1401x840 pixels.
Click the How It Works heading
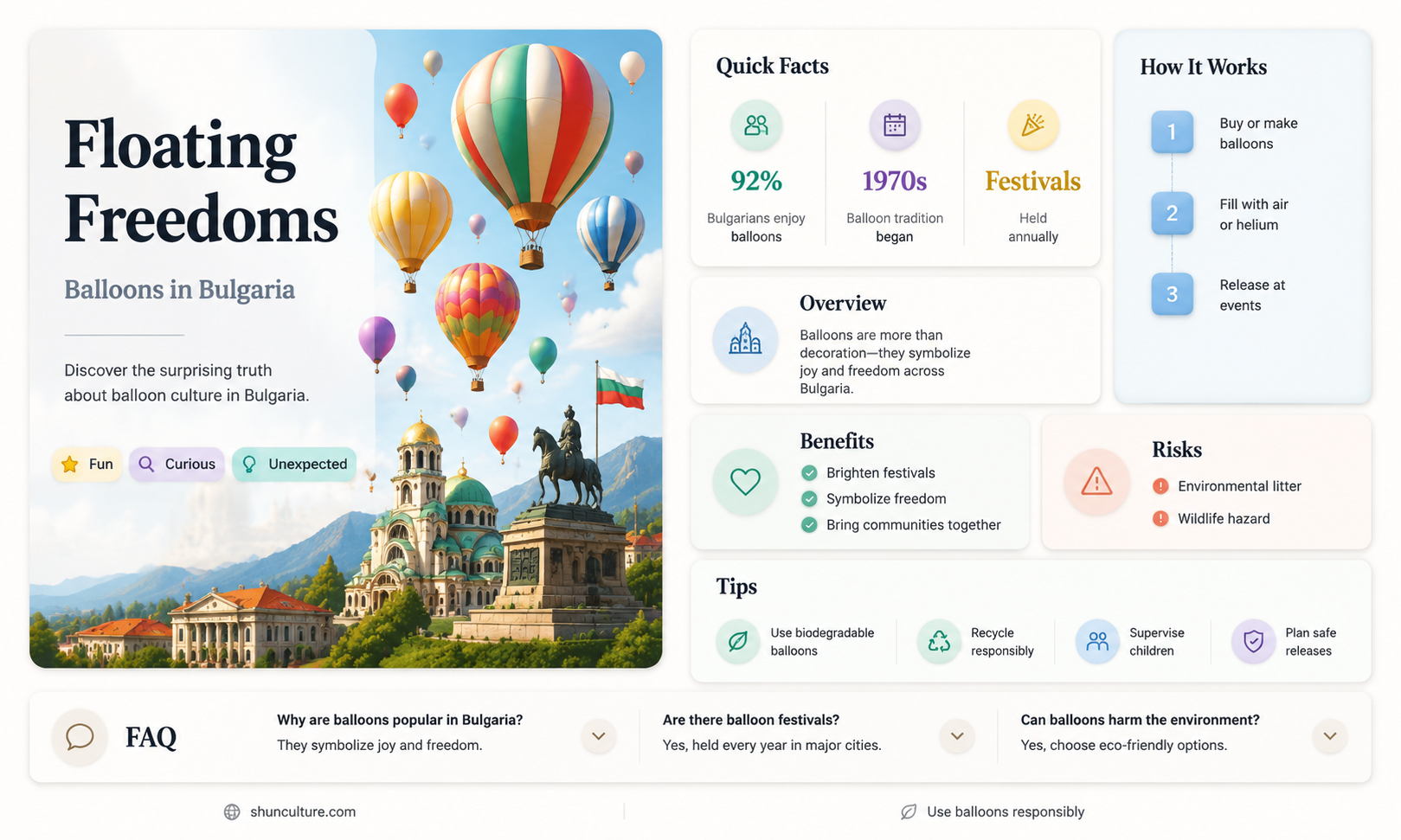1203,67
